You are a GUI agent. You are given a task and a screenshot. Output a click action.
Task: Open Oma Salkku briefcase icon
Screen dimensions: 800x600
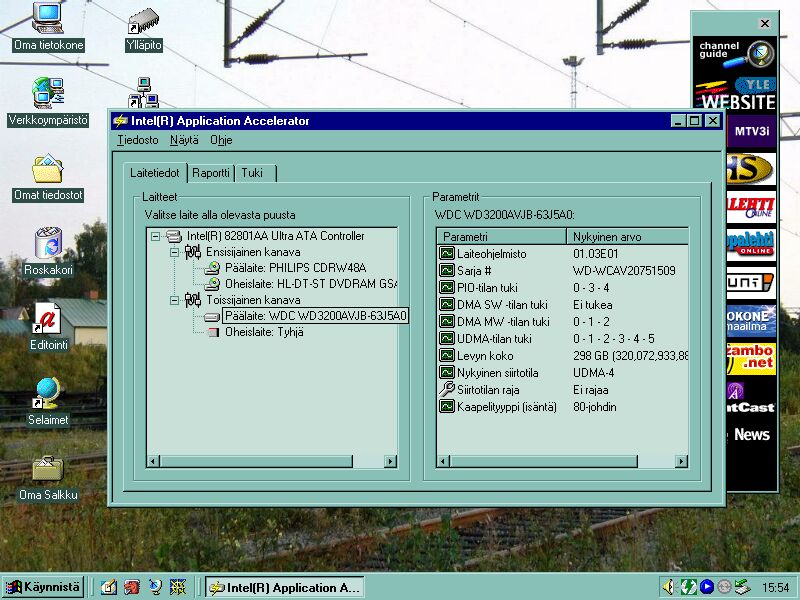click(x=47, y=470)
